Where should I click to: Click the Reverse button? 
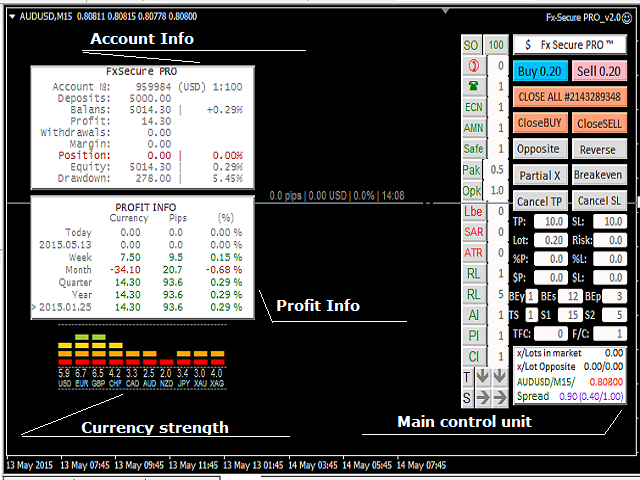coord(599,149)
